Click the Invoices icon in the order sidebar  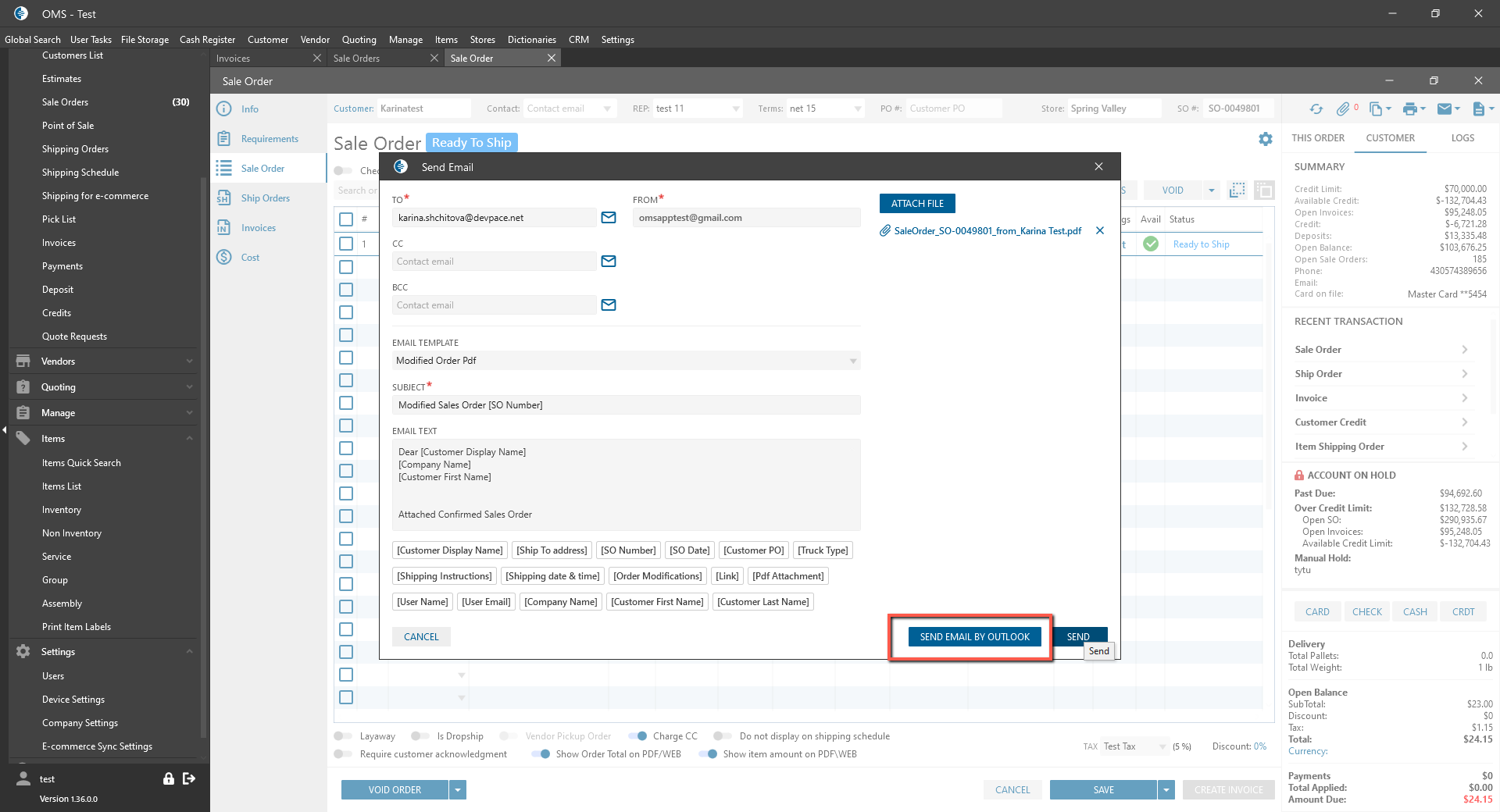coord(224,228)
